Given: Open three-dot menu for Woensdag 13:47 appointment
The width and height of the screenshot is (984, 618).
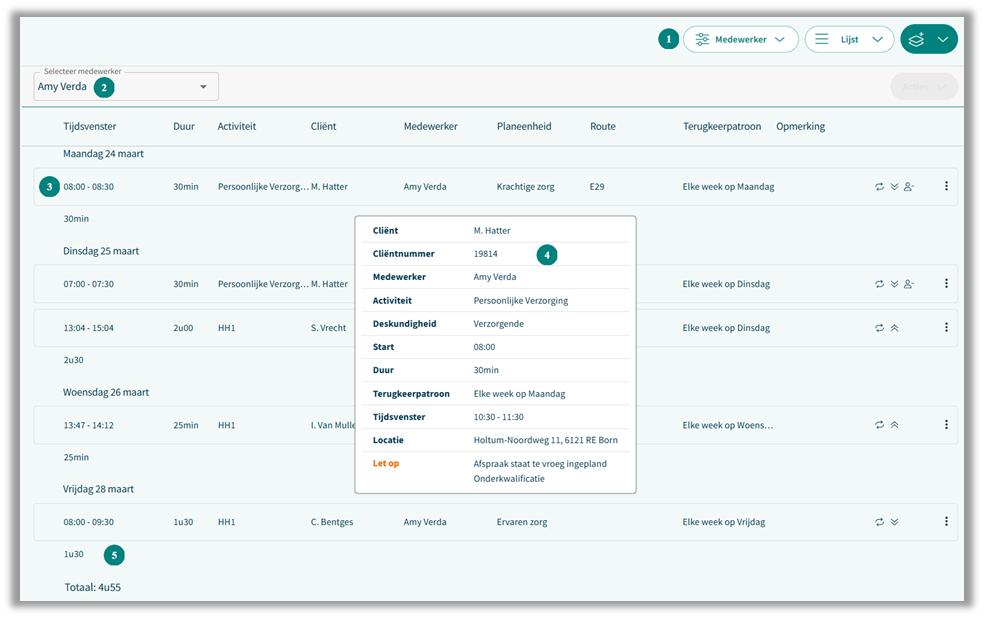Looking at the screenshot, I should (x=946, y=424).
